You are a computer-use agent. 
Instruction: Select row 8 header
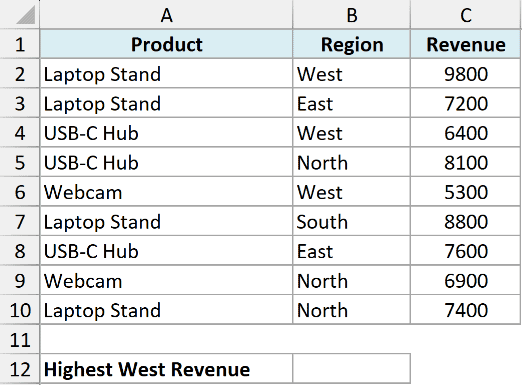click(20, 251)
